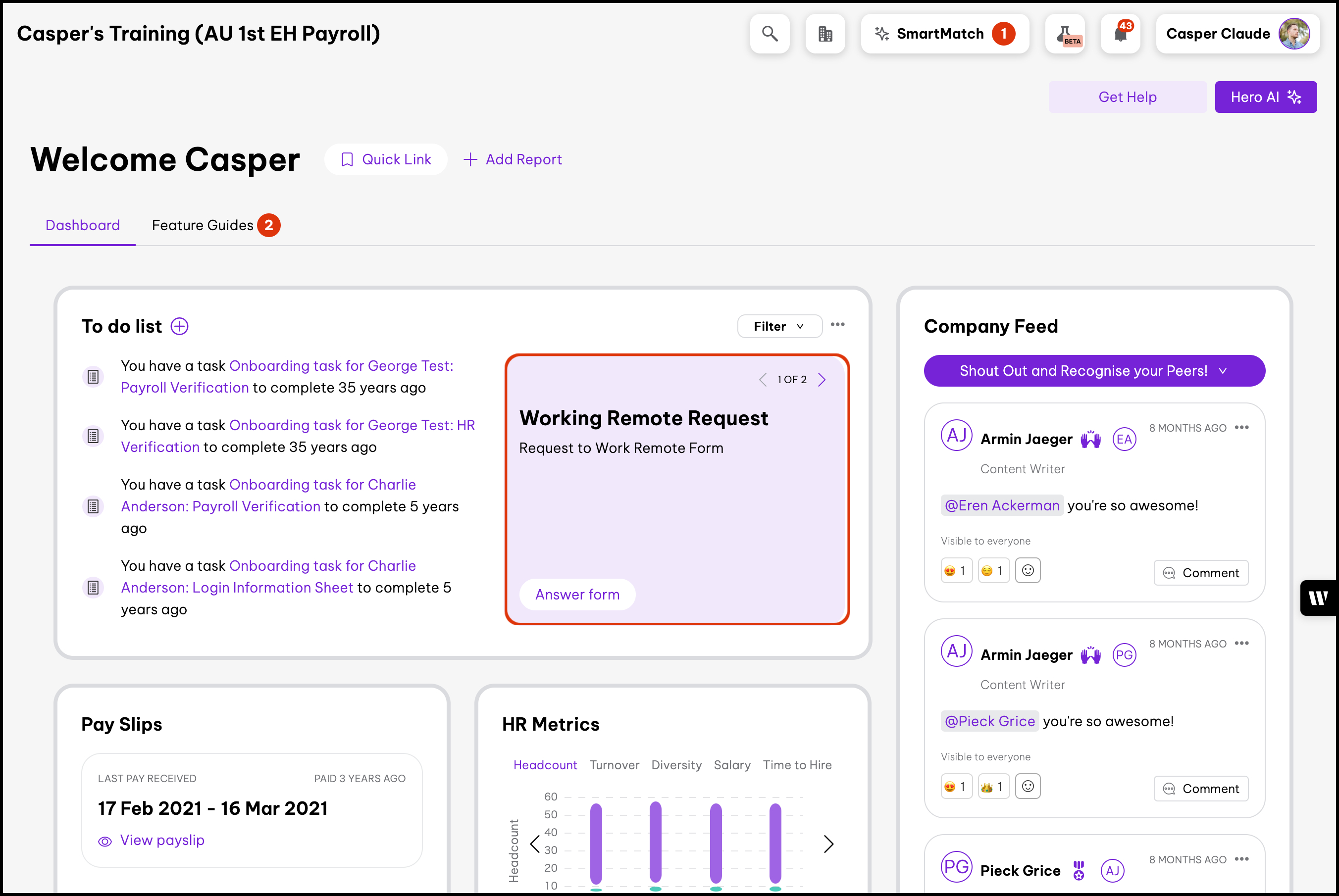1339x896 pixels.
Task: Open the organisation building icon
Action: click(824, 34)
